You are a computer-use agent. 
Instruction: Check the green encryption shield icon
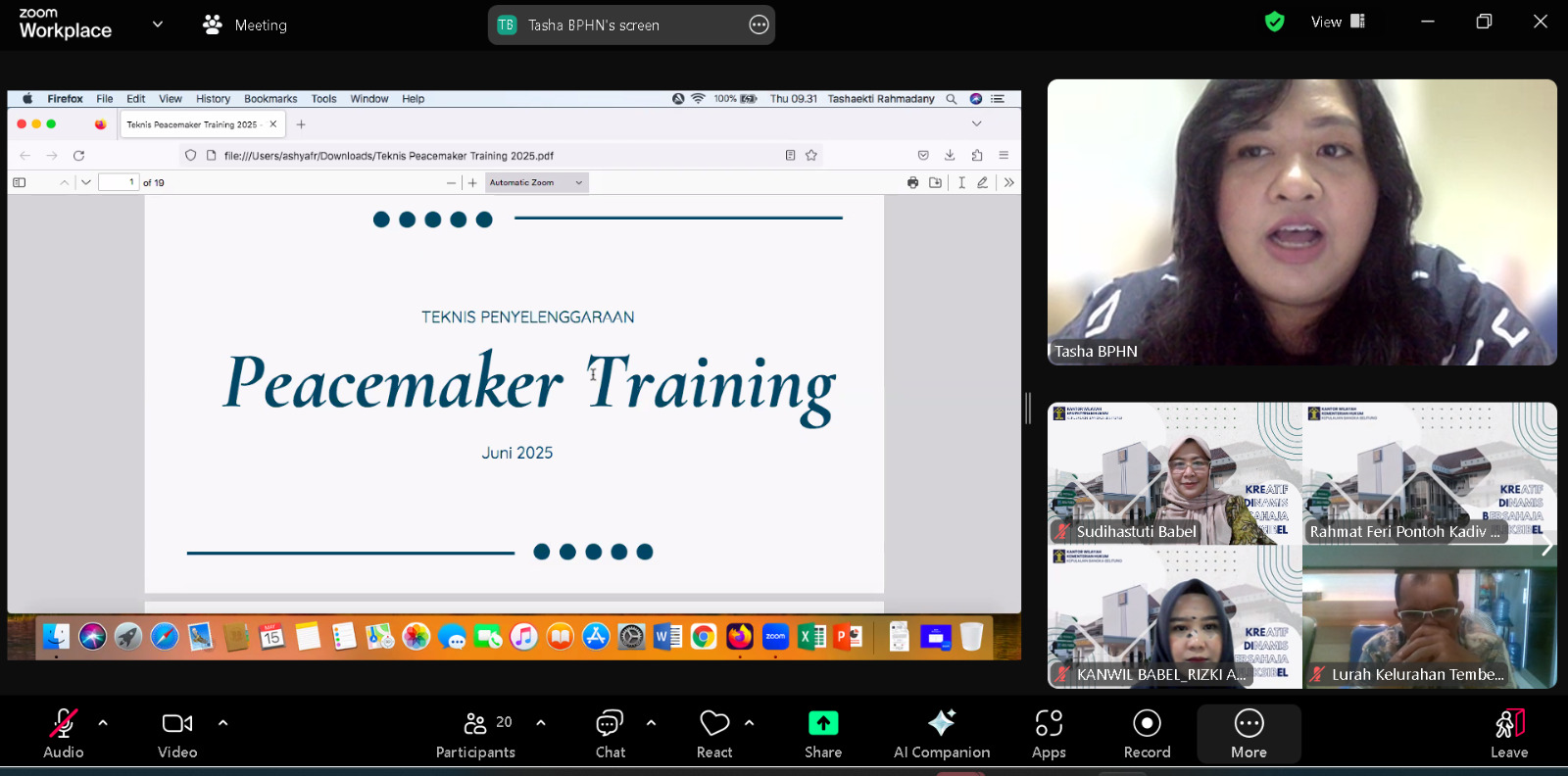tap(1274, 22)
